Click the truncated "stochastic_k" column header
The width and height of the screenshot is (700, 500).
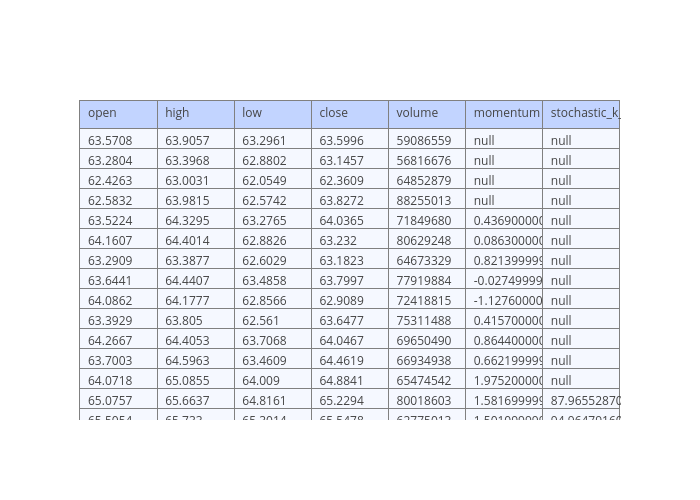pyautogui.click(x=581, y=114)
